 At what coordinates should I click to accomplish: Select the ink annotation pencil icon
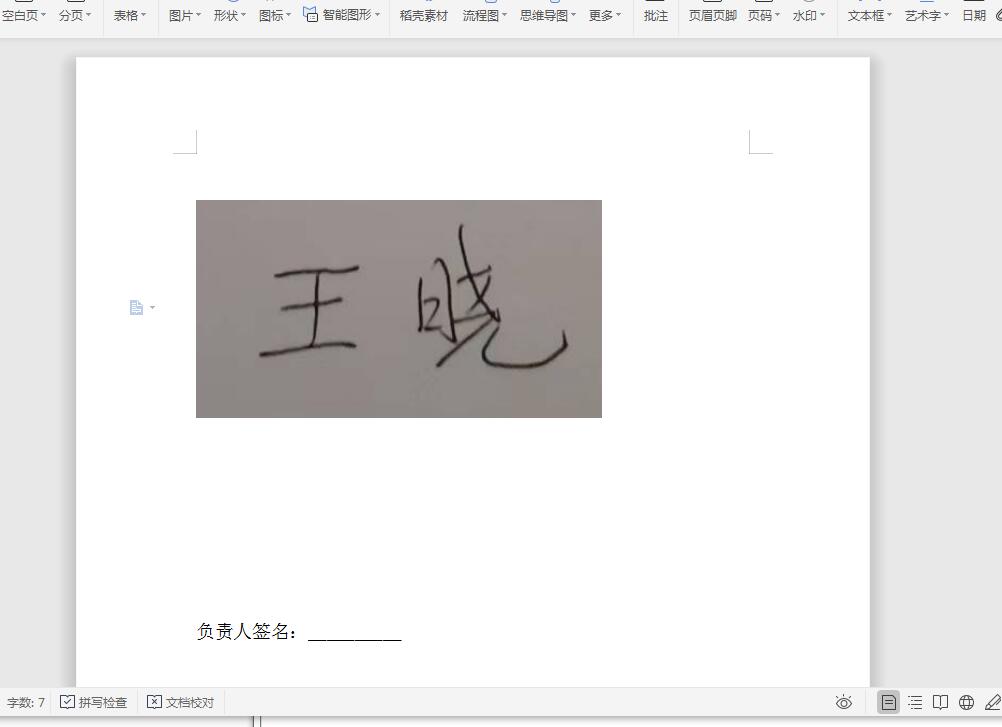[992, 702]
